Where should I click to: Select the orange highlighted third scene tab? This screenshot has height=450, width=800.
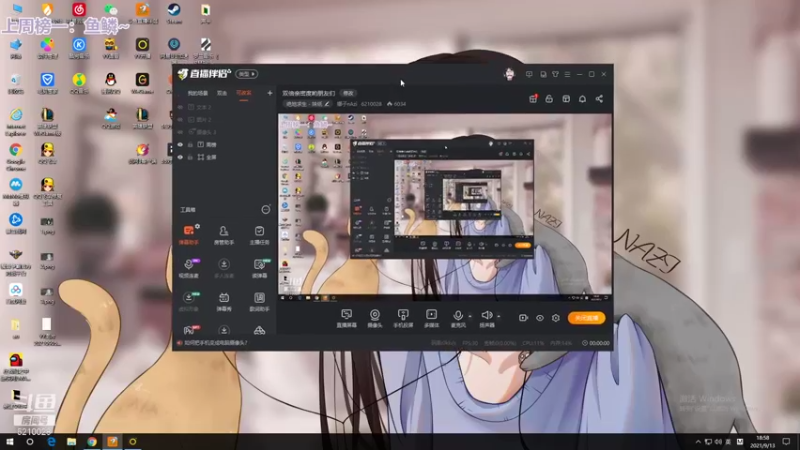[x=244, y=93]
